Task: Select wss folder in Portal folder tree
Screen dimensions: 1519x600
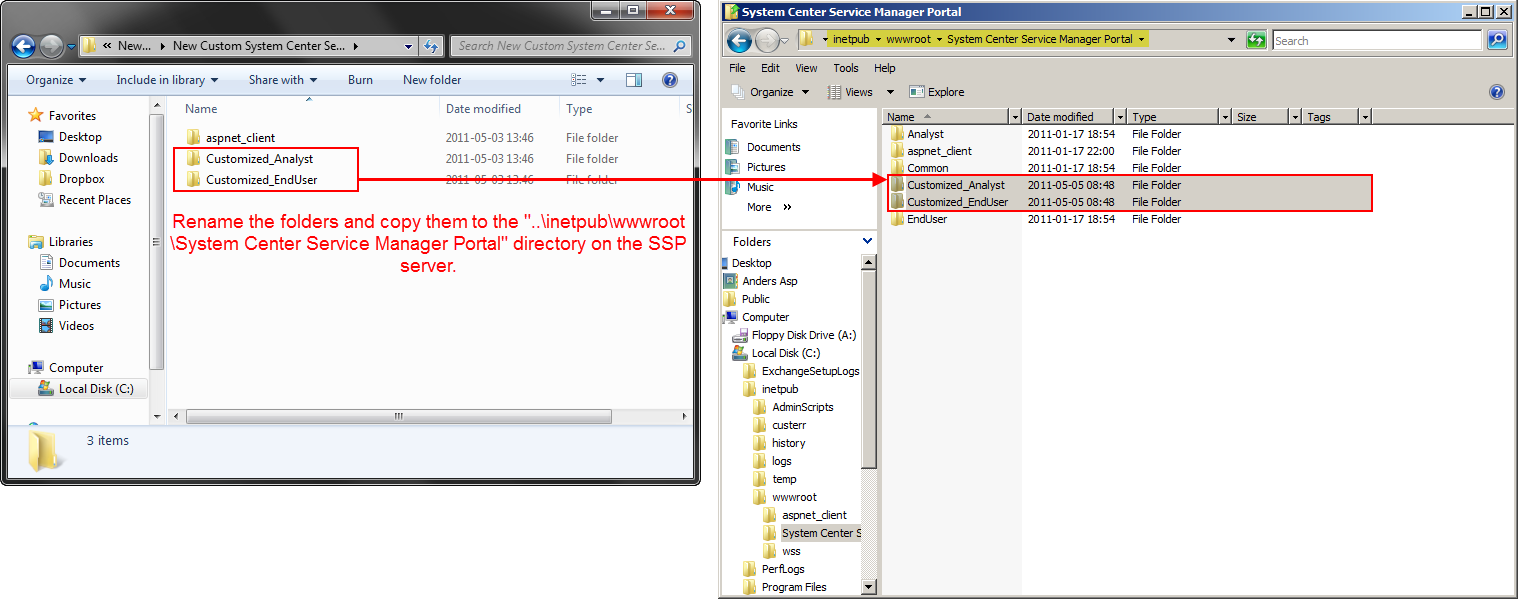Action: [781, 551]
